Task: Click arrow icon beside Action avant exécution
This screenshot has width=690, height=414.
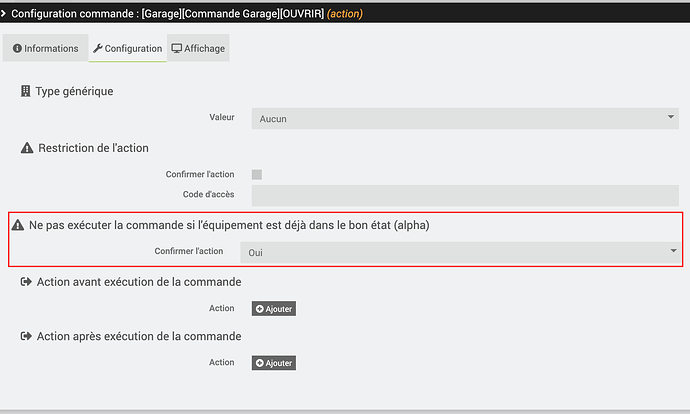Action: point(26,282)
